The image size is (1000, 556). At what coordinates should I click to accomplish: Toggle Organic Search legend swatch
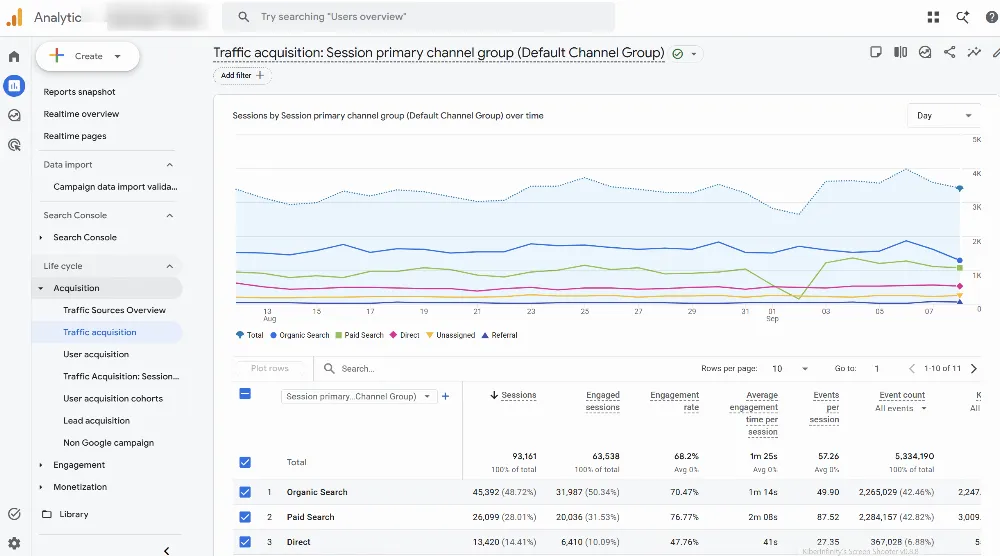274,335
